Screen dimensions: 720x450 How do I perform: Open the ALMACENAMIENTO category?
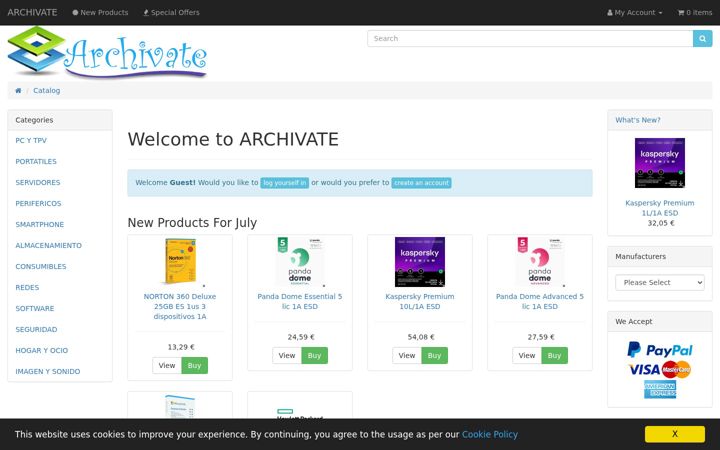click(x=48, y=246)
